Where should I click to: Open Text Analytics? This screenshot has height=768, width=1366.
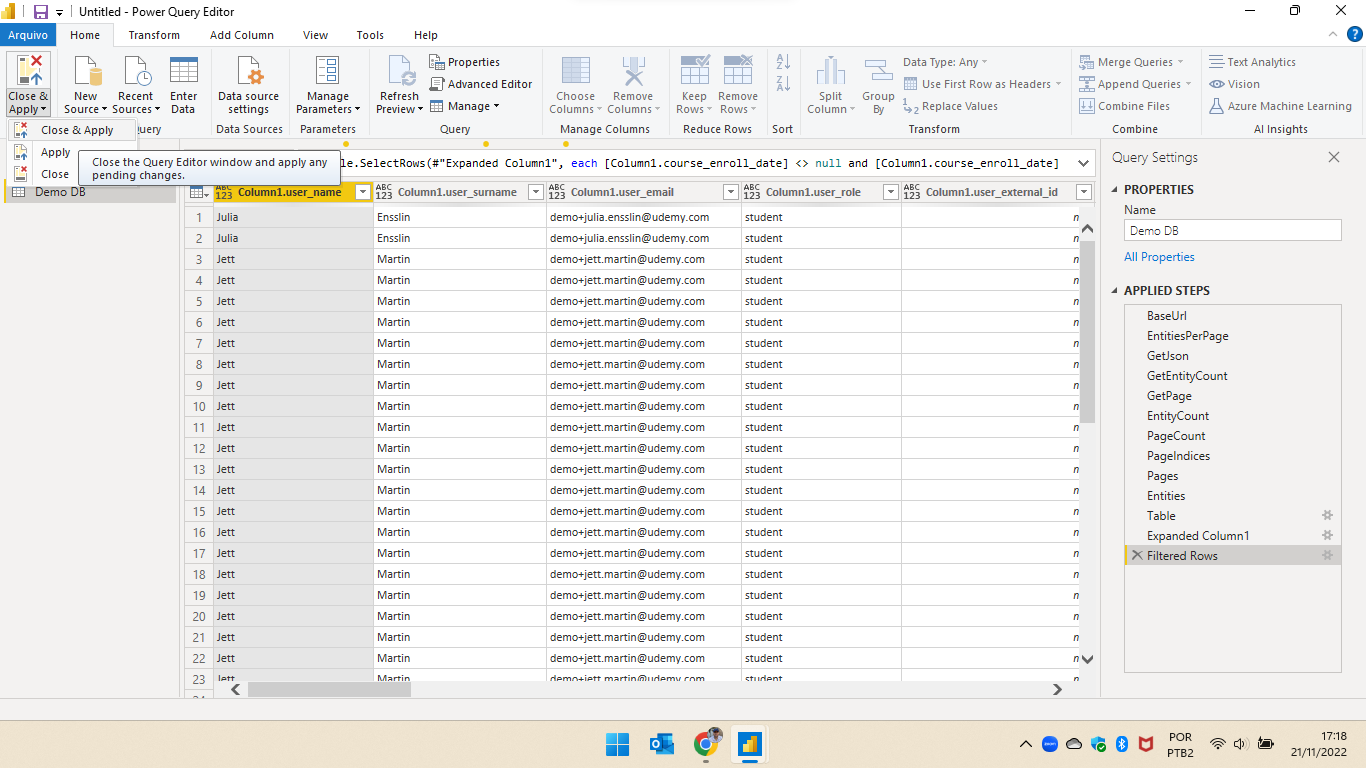pos(1252,62)
